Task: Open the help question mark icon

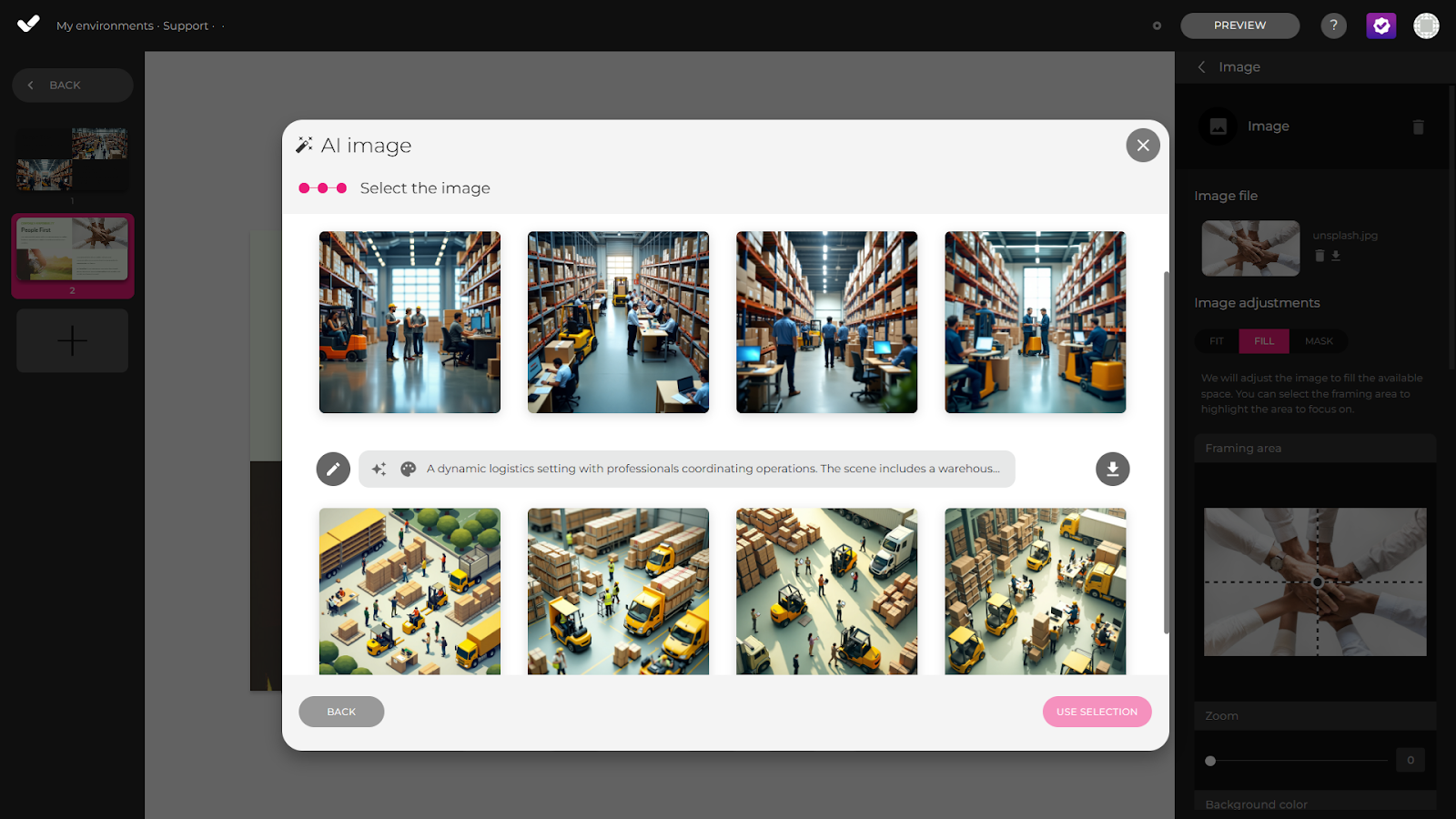Action: point(1333,25)
